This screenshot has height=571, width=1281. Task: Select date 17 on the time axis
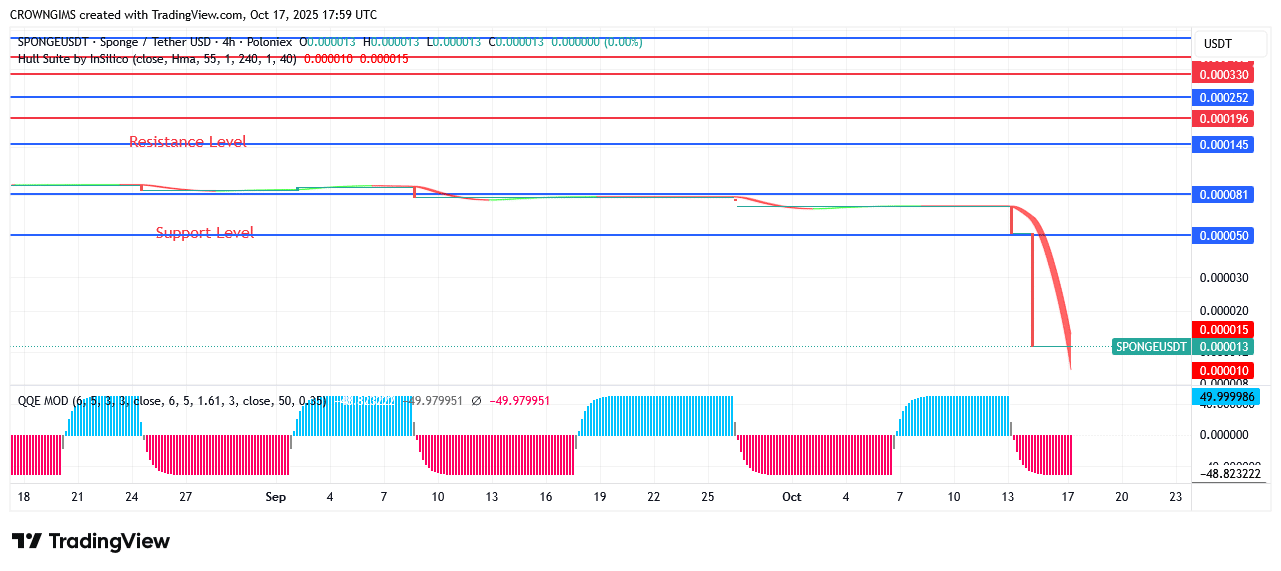point(1067,497)
